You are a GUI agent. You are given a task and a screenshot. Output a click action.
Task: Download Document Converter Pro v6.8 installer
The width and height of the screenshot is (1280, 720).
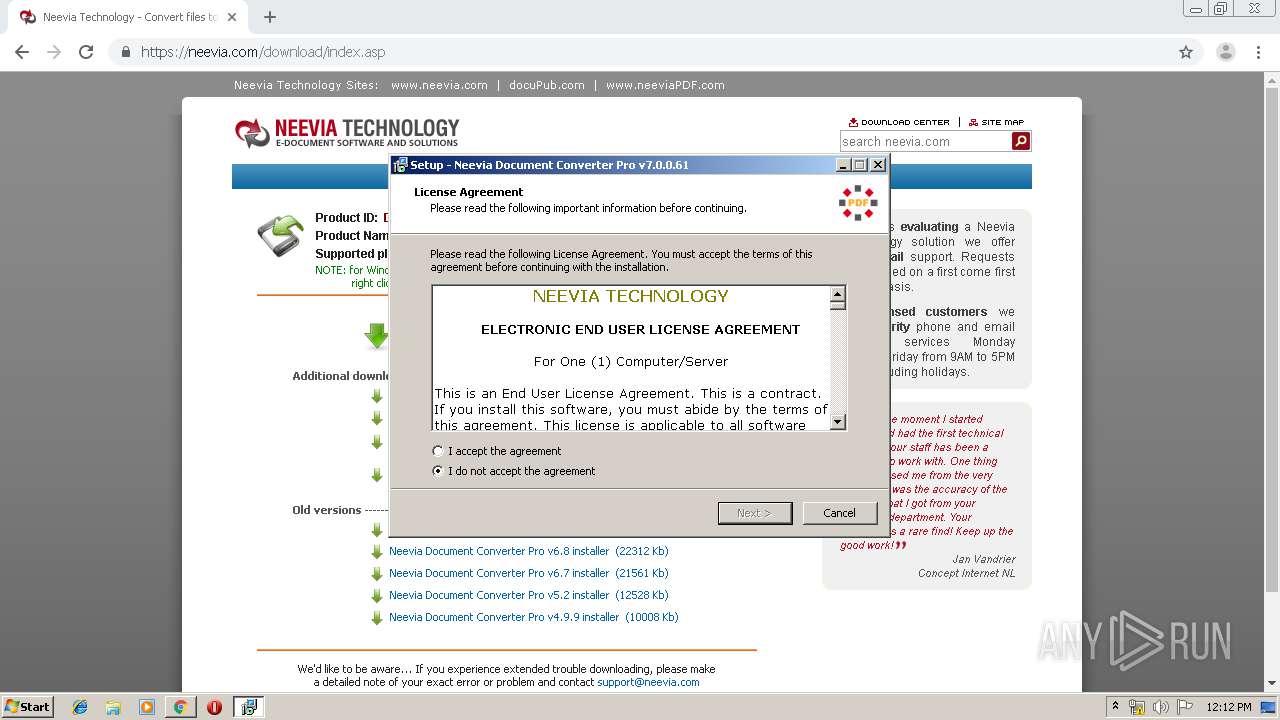(529, 551)
